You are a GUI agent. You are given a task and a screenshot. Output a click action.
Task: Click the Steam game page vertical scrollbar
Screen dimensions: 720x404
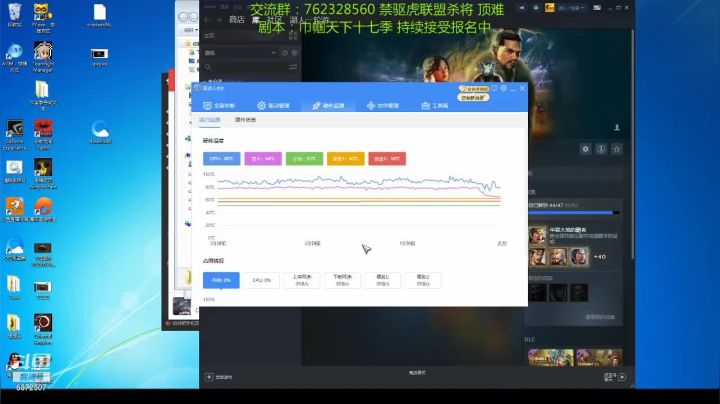click(x=633, y=144)
